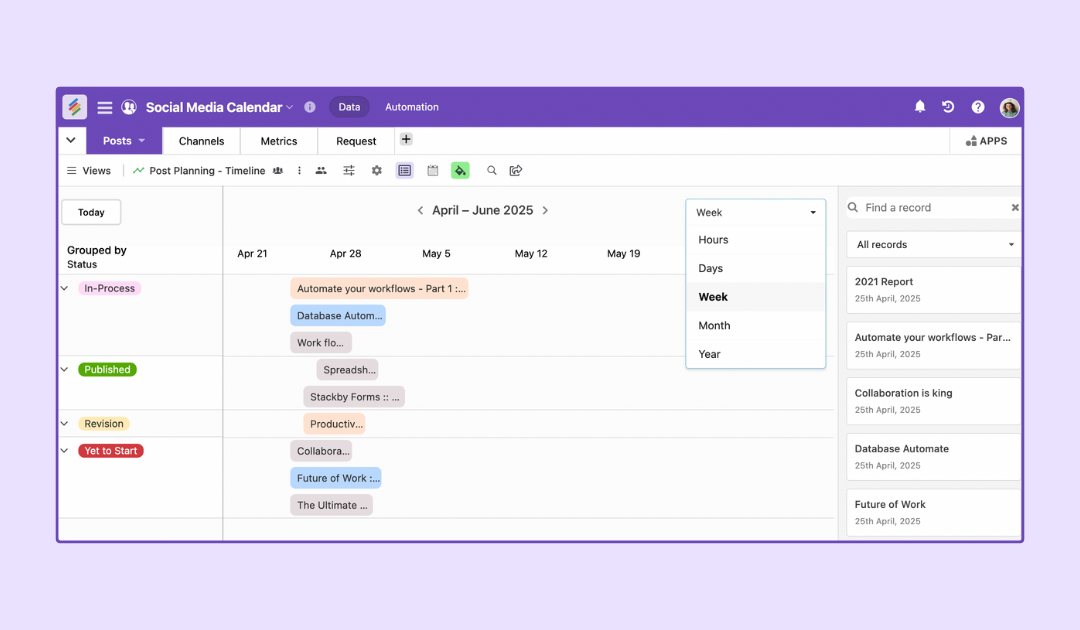Select Days from scale list
This screenshot has height=630, width=1080.
click(x=756, y=269)
